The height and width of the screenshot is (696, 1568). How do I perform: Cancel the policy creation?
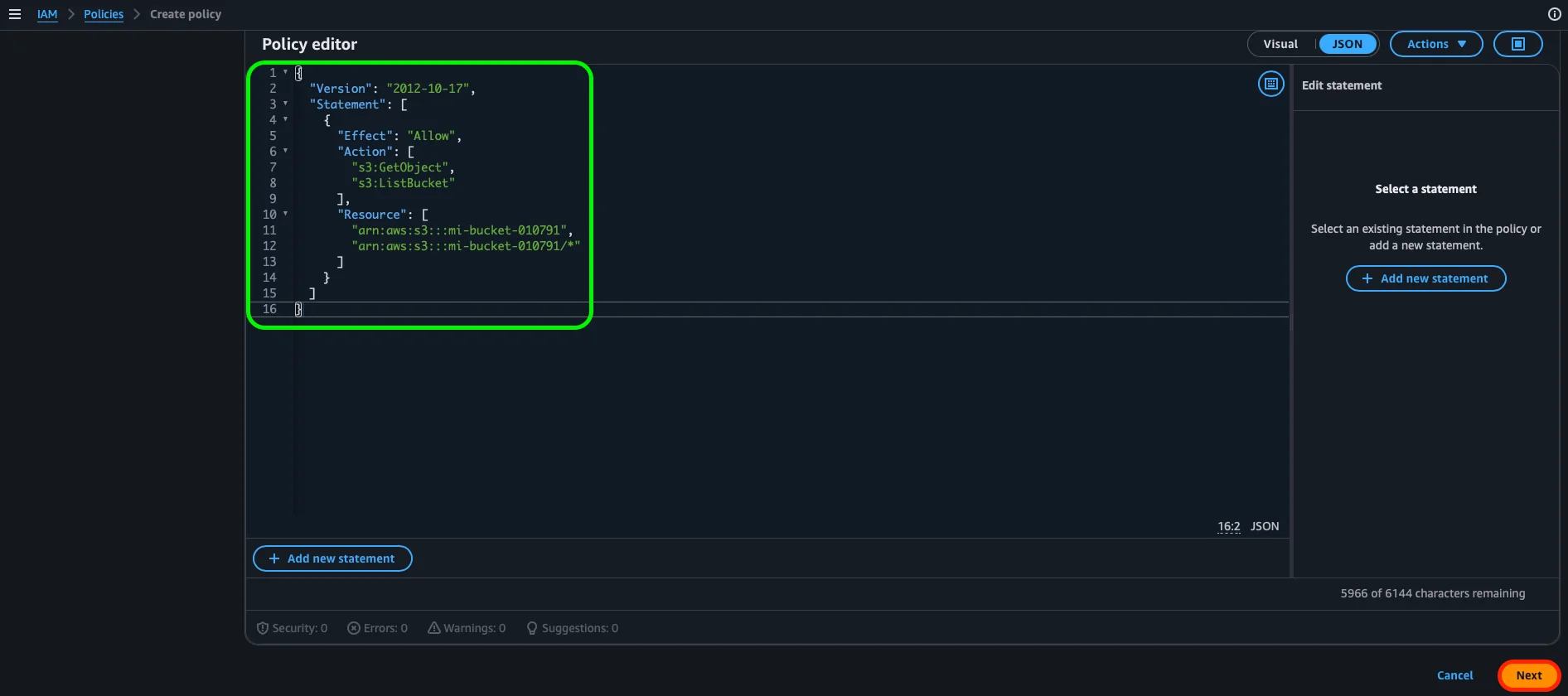click(1454, 675)
